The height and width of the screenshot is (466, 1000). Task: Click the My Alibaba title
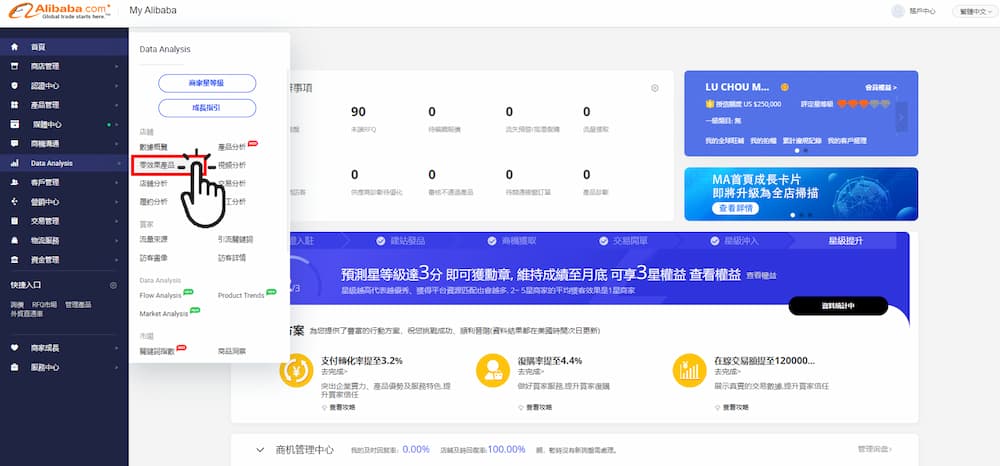pos(153,11)
